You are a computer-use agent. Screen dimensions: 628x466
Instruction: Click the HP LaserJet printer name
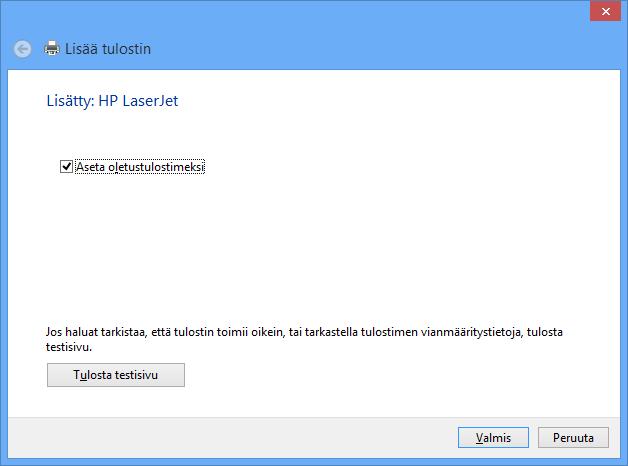point(138,101)
